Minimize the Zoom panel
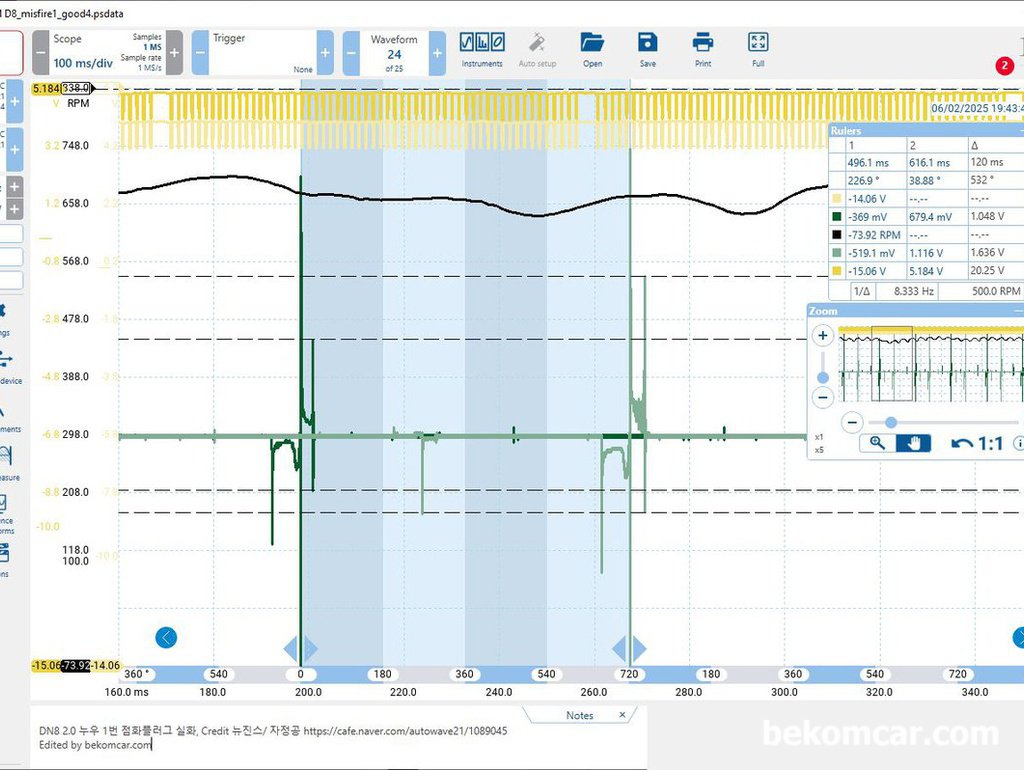The height and width of the screenshot is (770, 1024). [1019, 312]
